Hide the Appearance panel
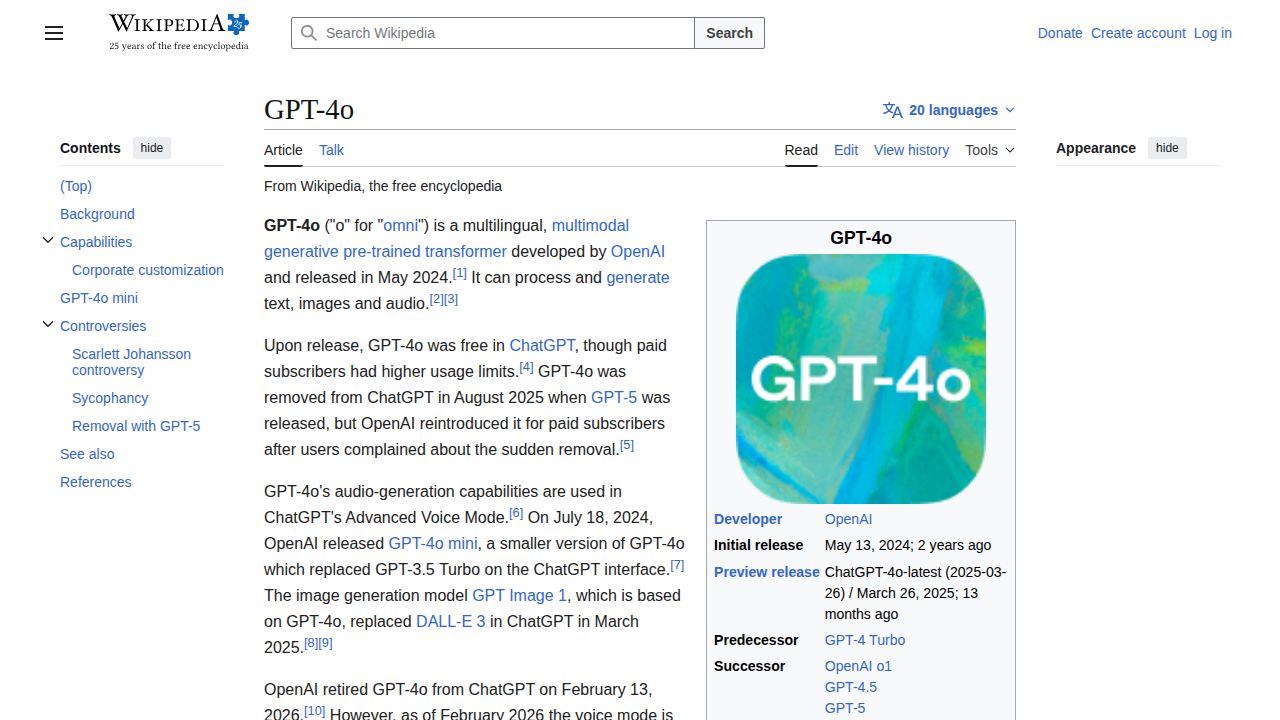The height and width of the screenshot is (720, 1280). pos(1167,148)
